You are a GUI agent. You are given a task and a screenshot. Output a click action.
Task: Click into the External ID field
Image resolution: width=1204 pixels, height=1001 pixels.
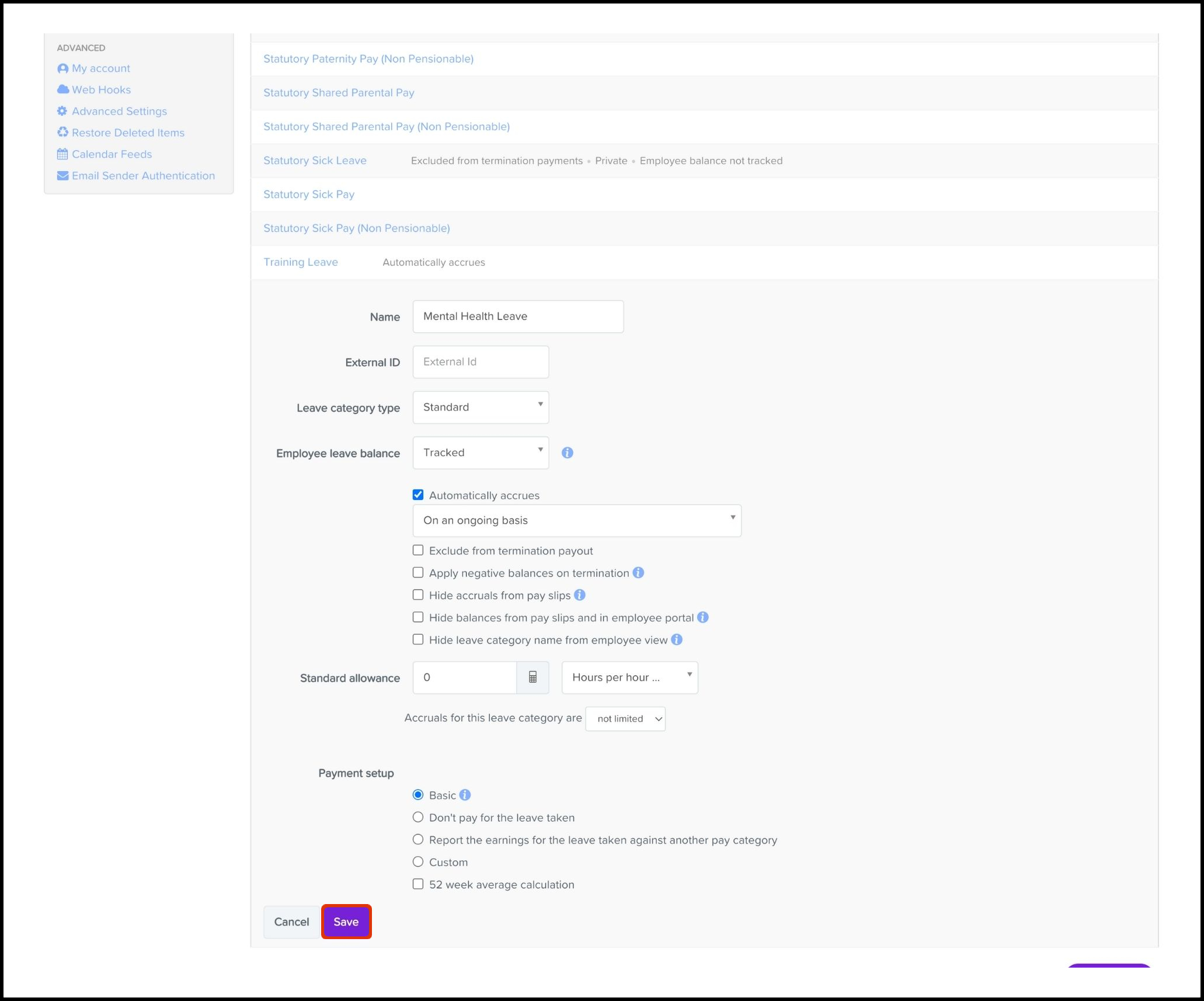click(481, 362)
